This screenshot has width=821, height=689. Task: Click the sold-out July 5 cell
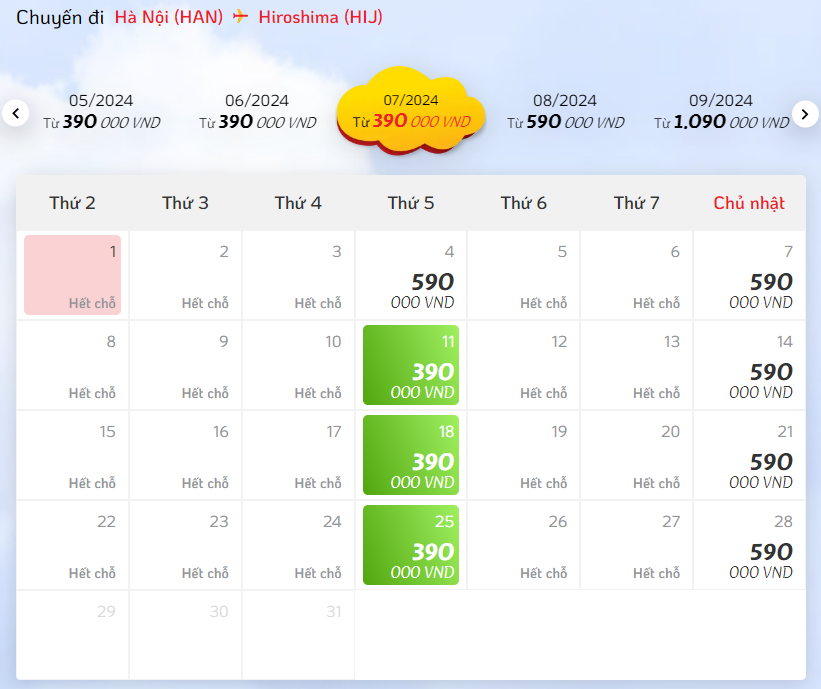pyautogui.click(x=524, y=275)
